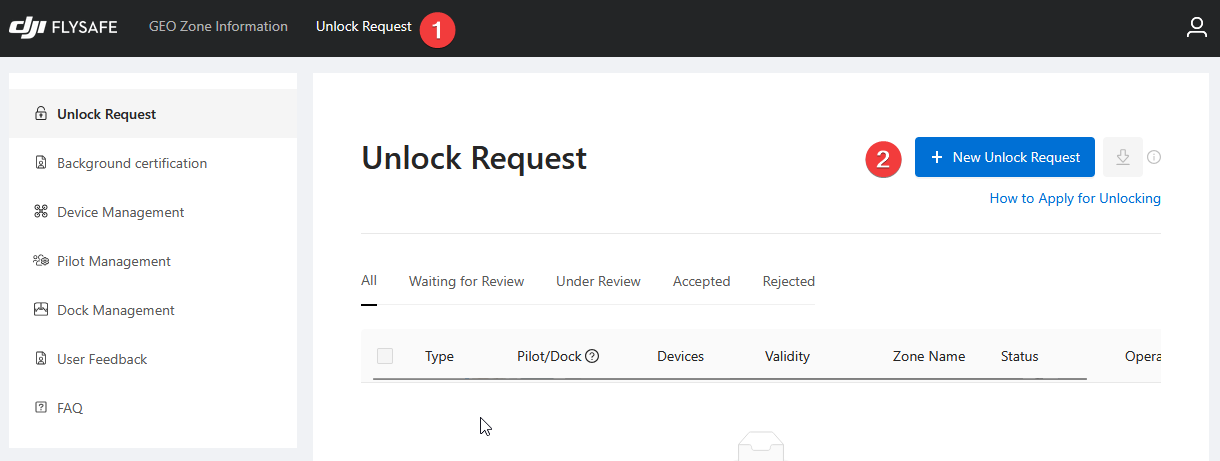Click the DJI FlySafe logo
1220x461 pixels.
pos(63,27)
